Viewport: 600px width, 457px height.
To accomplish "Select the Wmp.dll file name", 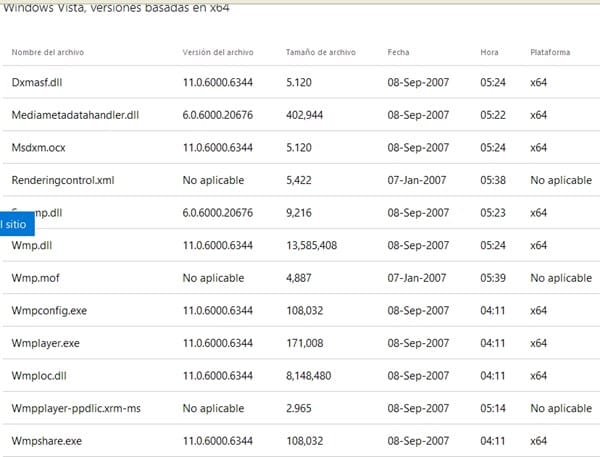I will coord(33,245).
